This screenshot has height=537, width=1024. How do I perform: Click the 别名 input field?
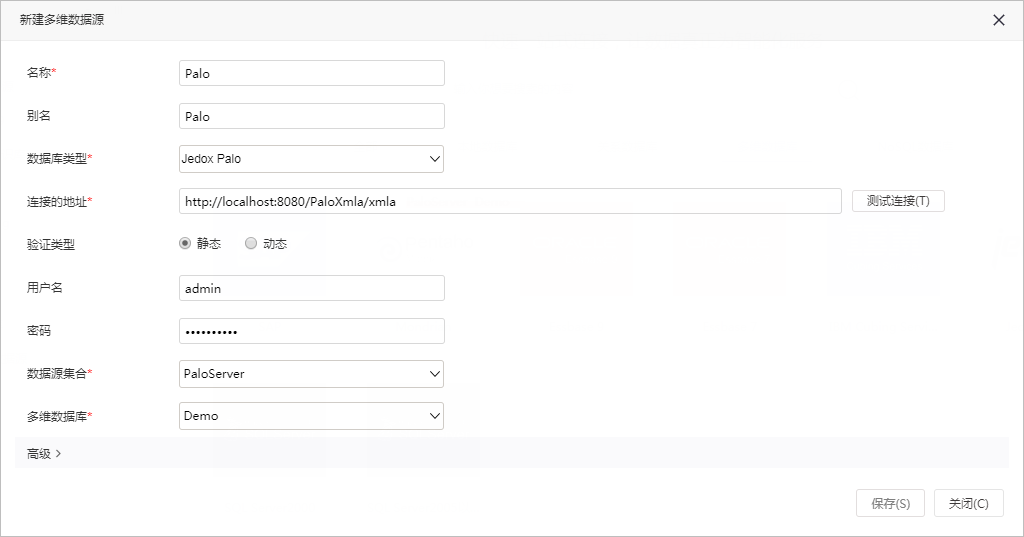pos(312,116)
